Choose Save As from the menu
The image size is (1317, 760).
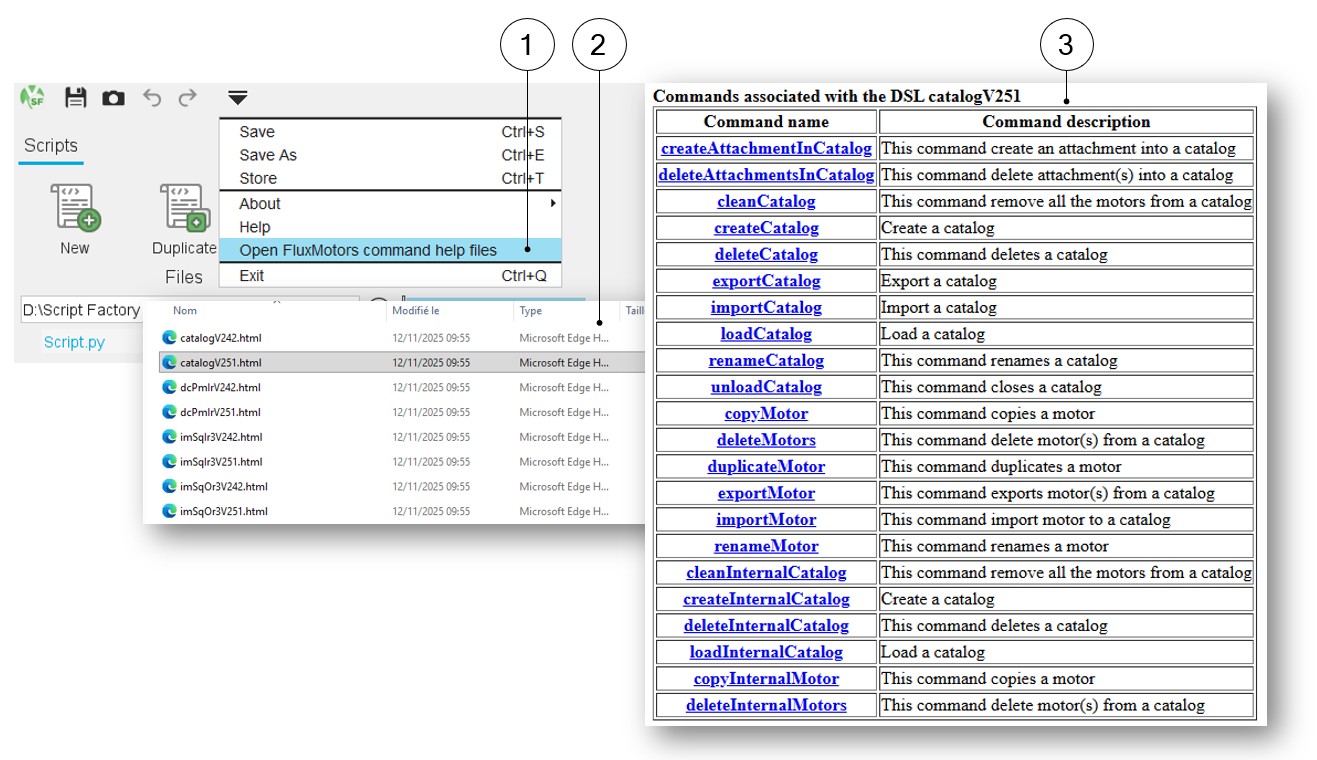391,155
